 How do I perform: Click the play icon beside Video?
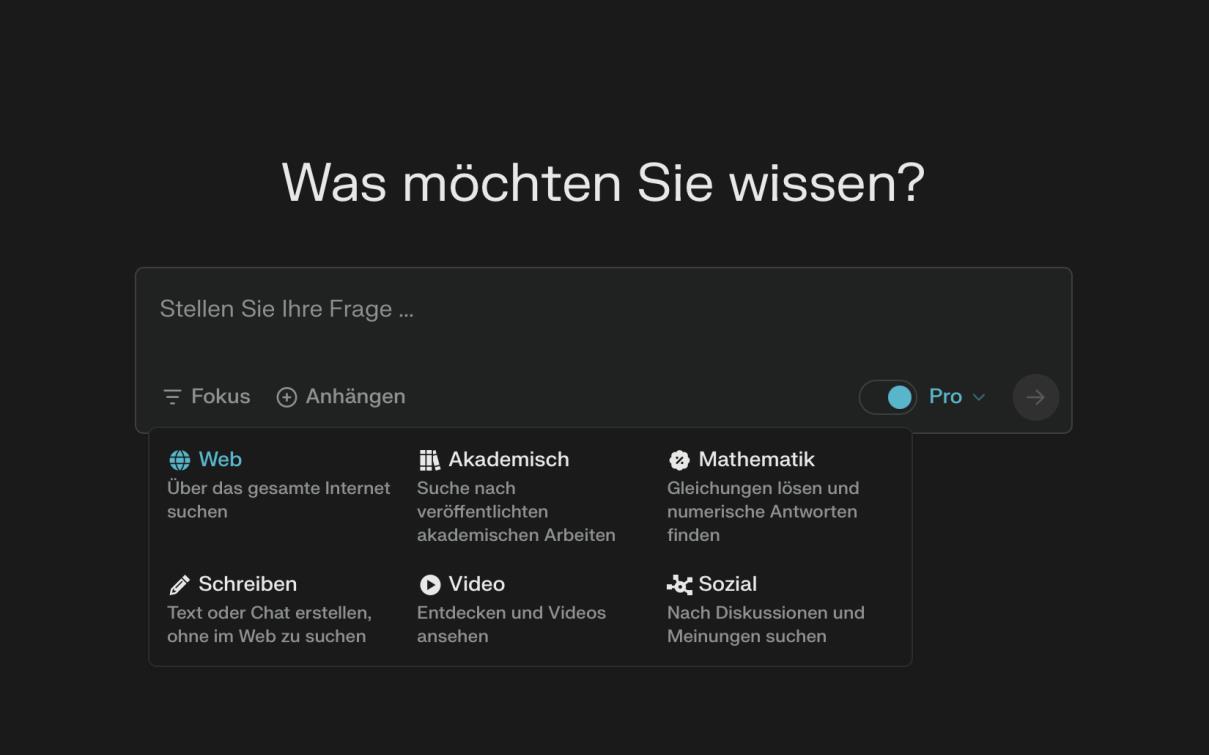click(430, 585)
